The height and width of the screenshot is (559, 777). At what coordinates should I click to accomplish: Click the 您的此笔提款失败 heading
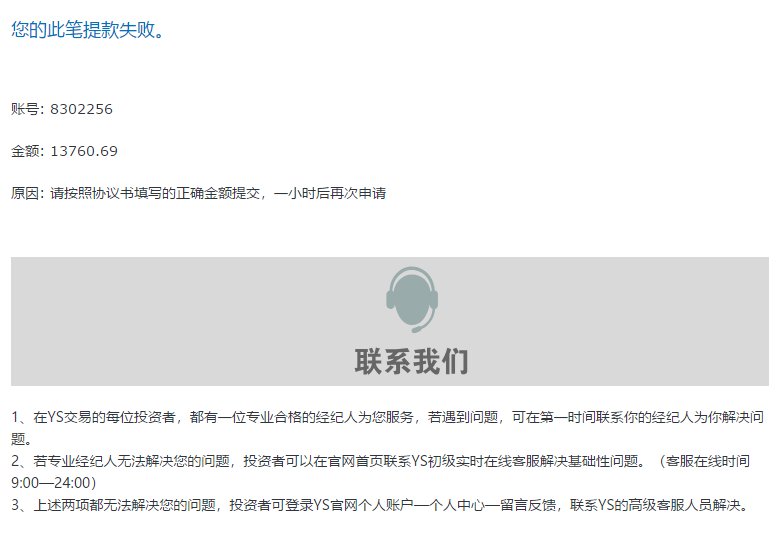click(x=87, y=30)
